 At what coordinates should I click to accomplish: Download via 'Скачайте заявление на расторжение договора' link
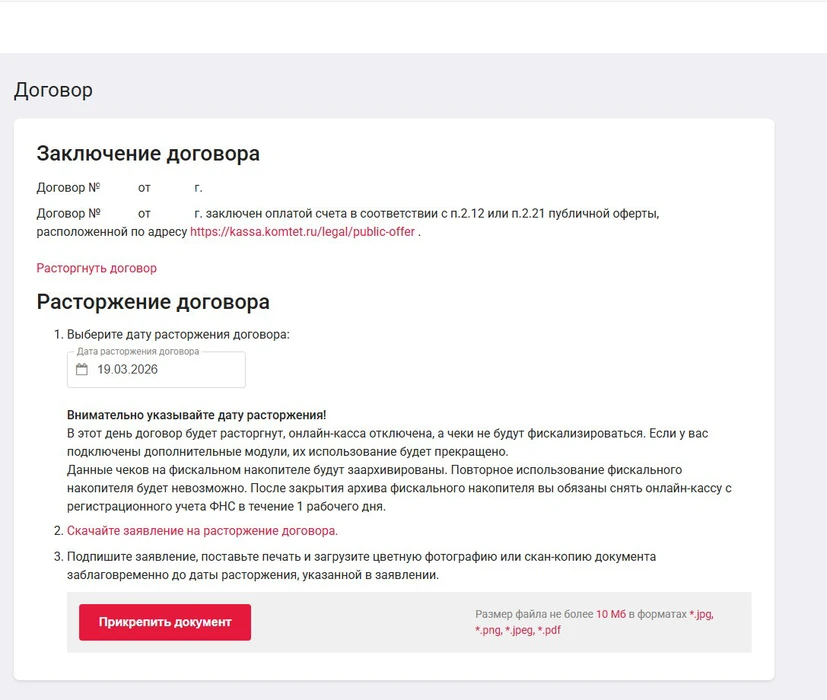click(x=202, y=531)
